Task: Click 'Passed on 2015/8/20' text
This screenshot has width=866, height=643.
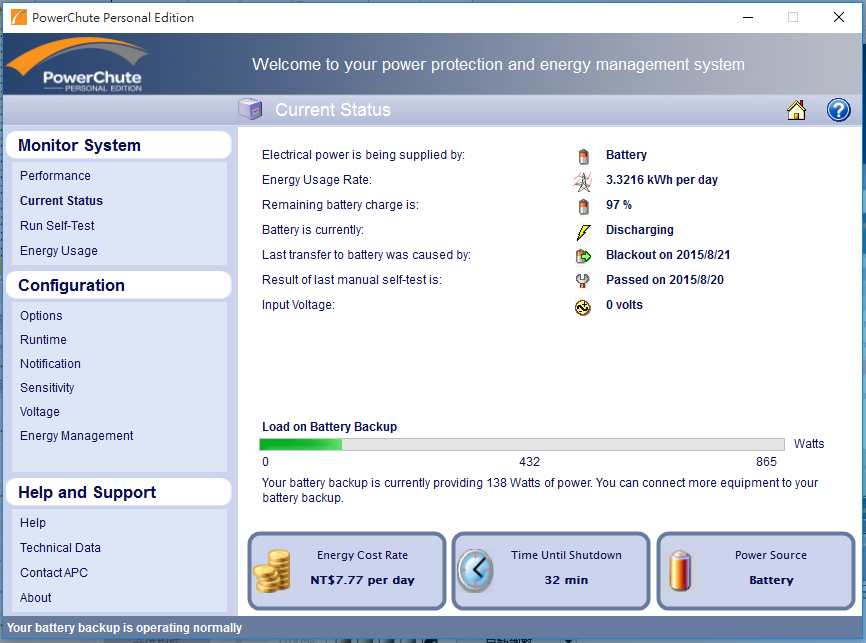Action: point(664,280)
